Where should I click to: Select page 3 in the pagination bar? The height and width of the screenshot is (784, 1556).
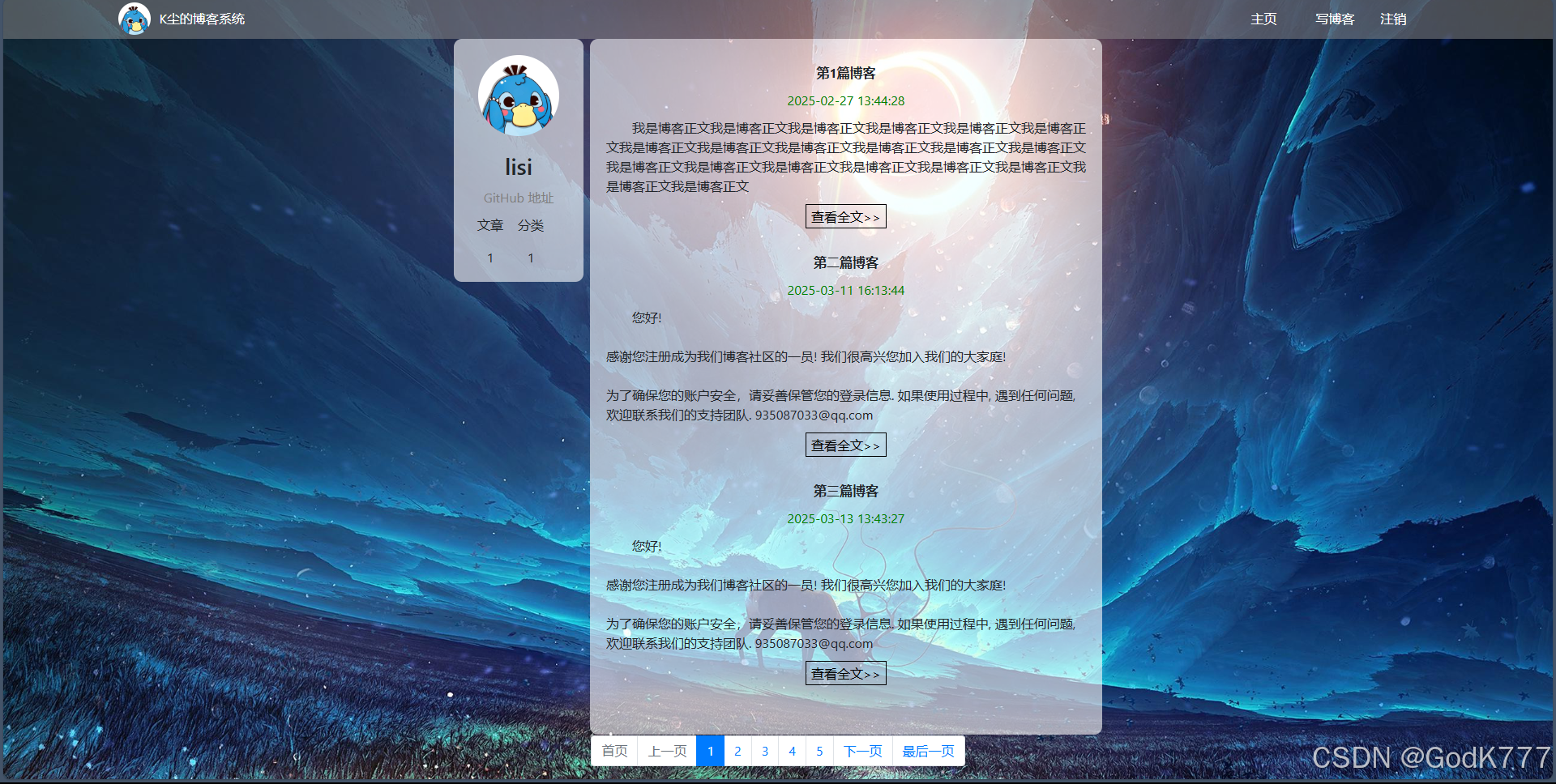pyautogui.click(x=764, y=751)
